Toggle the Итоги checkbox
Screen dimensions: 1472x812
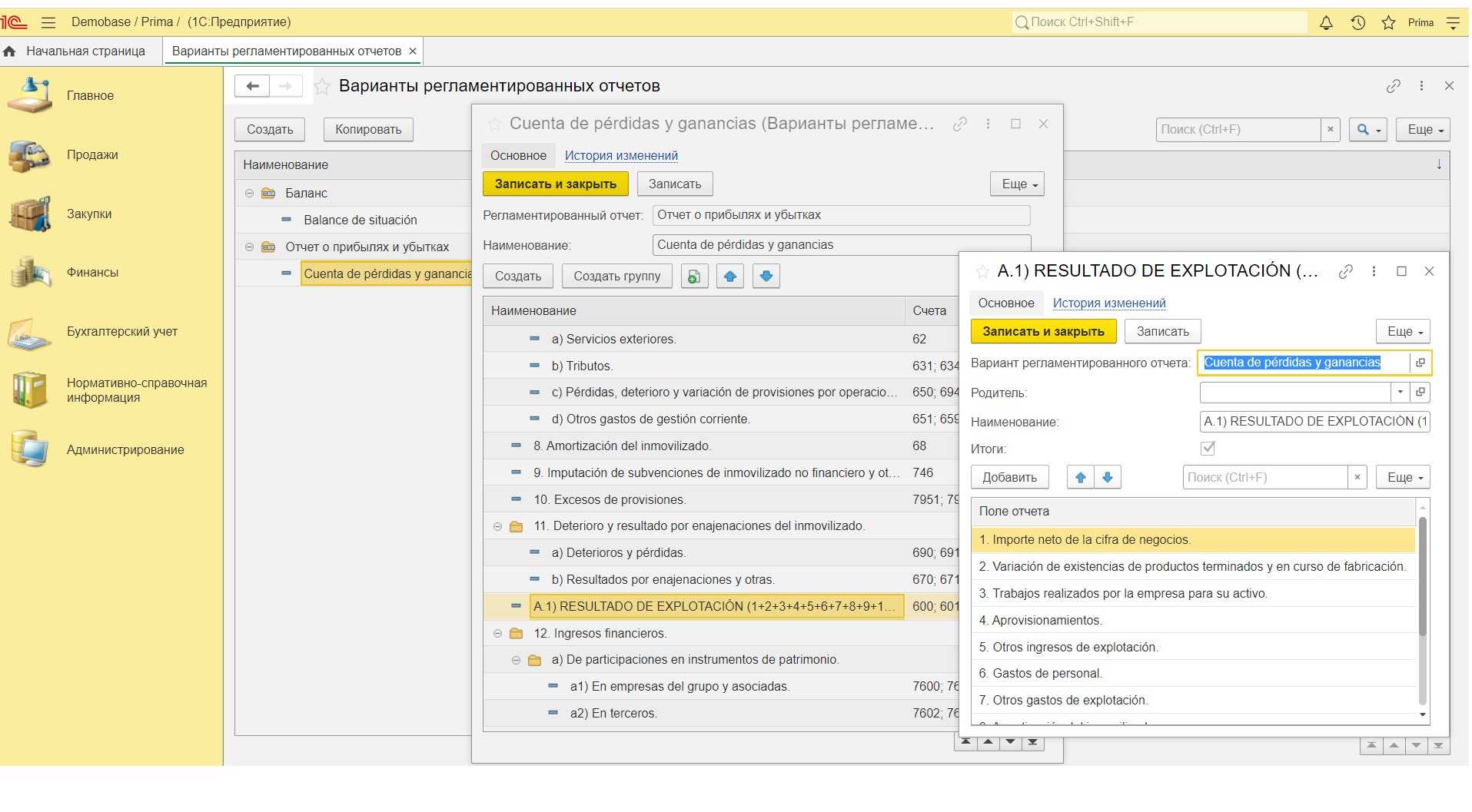(1208, 449)
